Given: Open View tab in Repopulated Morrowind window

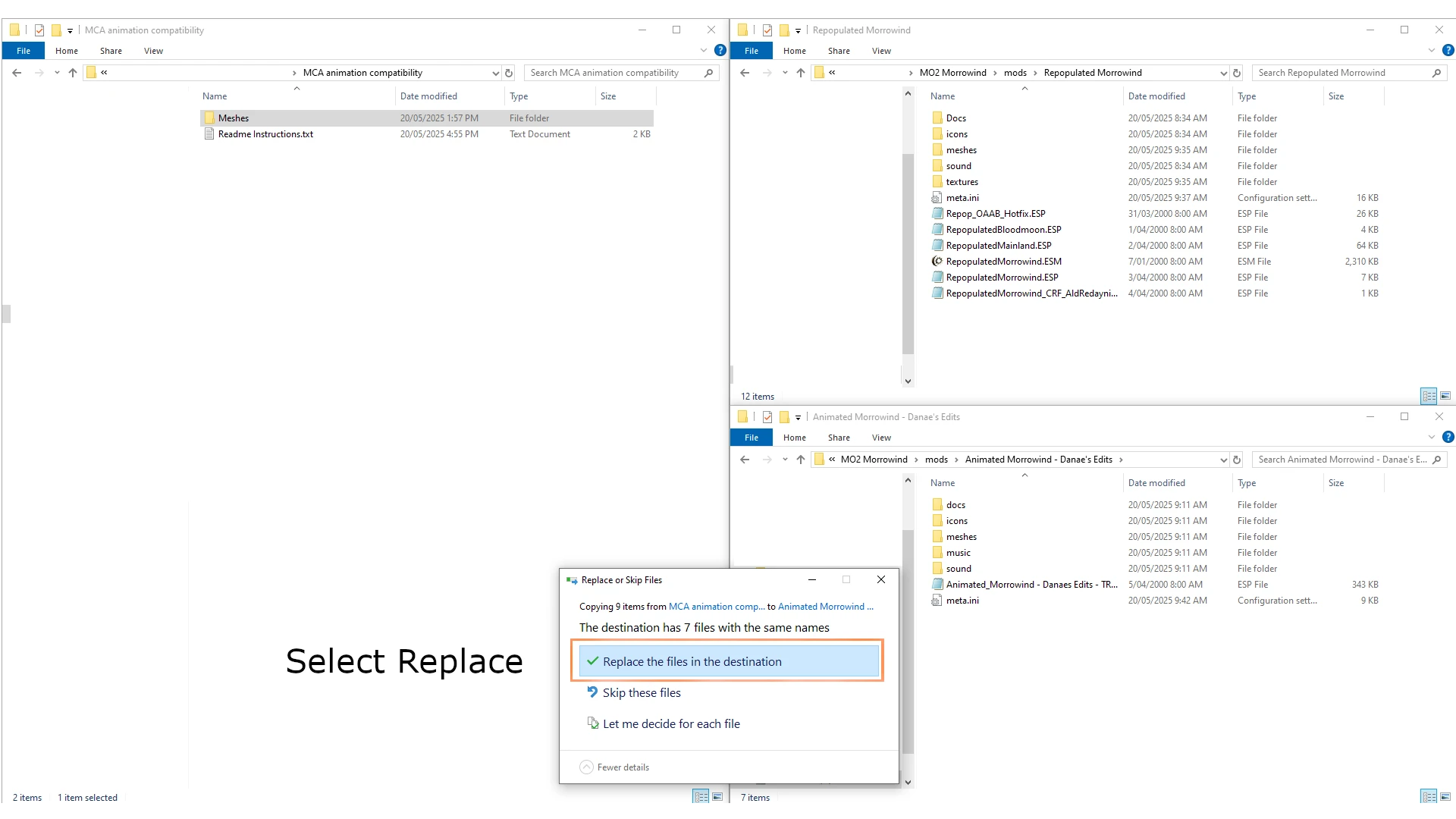Looking at the screenshot, I should pos(881,51).
